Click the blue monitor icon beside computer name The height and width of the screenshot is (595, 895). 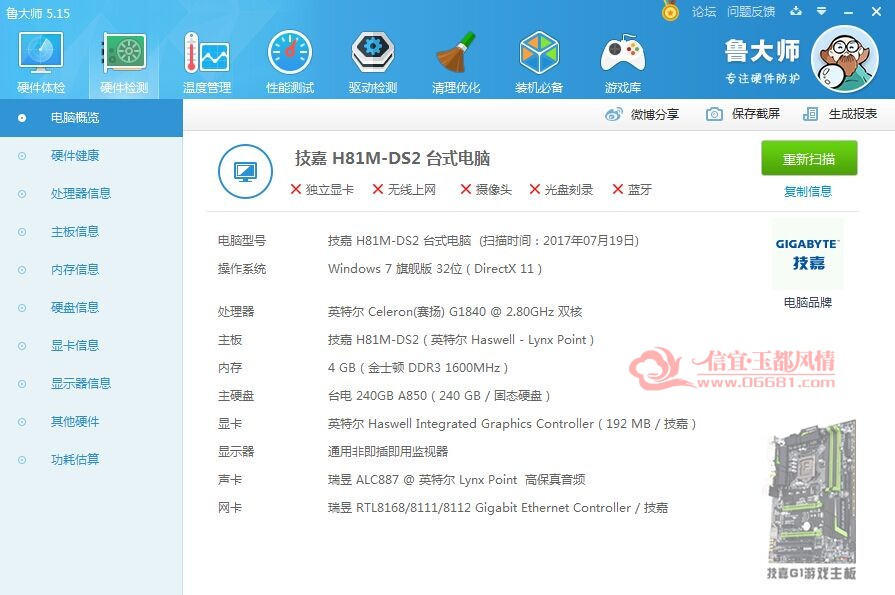(x=245, y=171)
